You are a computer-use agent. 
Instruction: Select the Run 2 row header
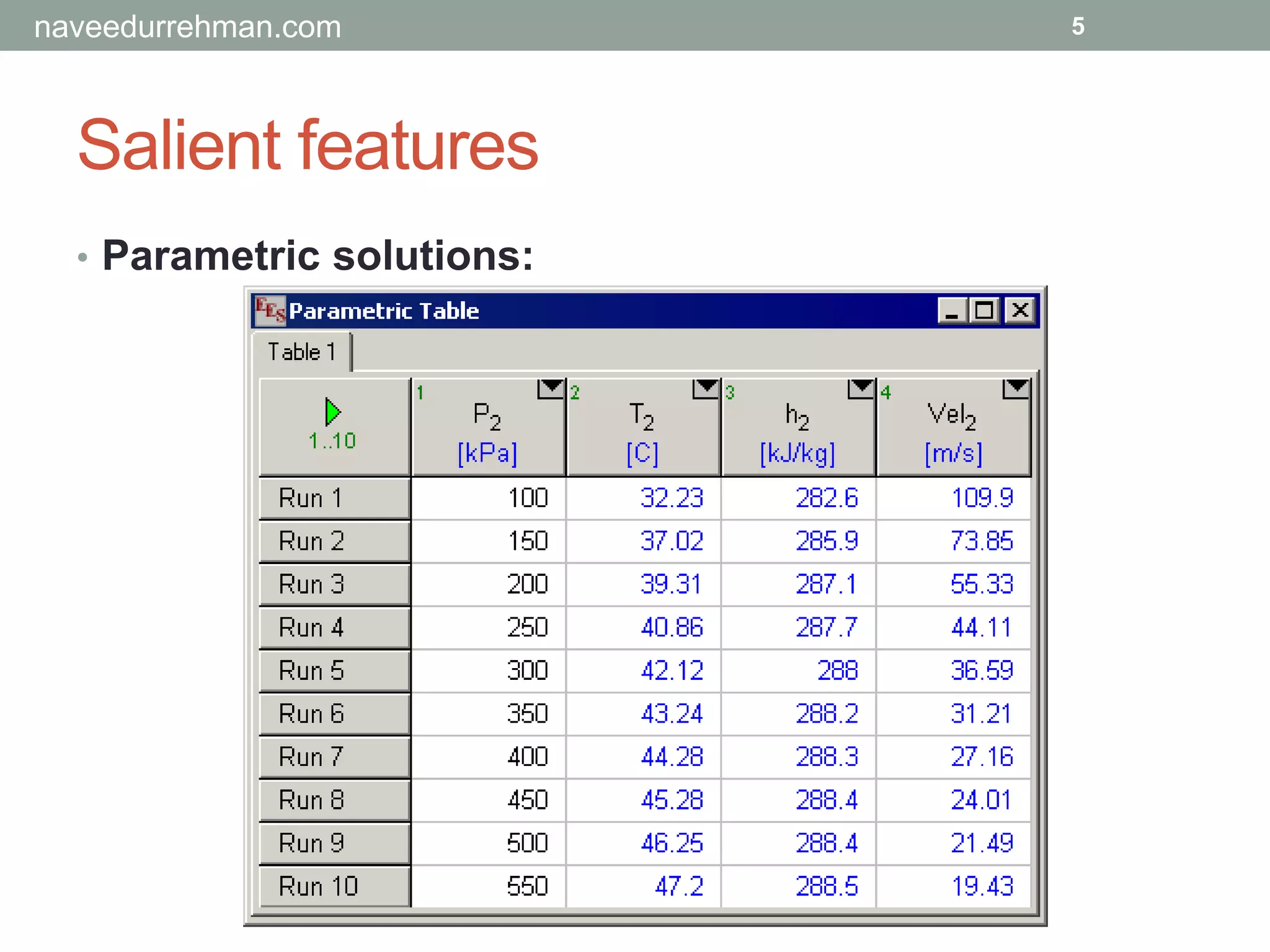click(335, 542)
